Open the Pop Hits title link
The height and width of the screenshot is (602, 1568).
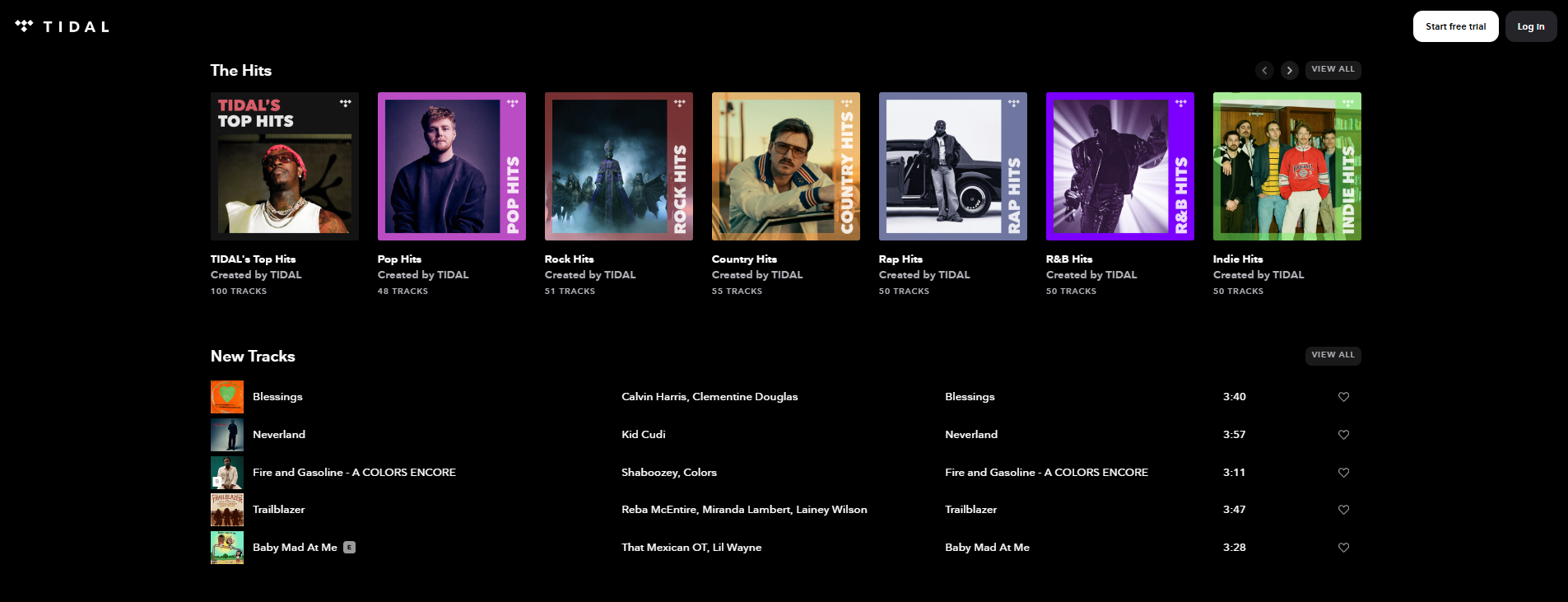click(399, 259)
